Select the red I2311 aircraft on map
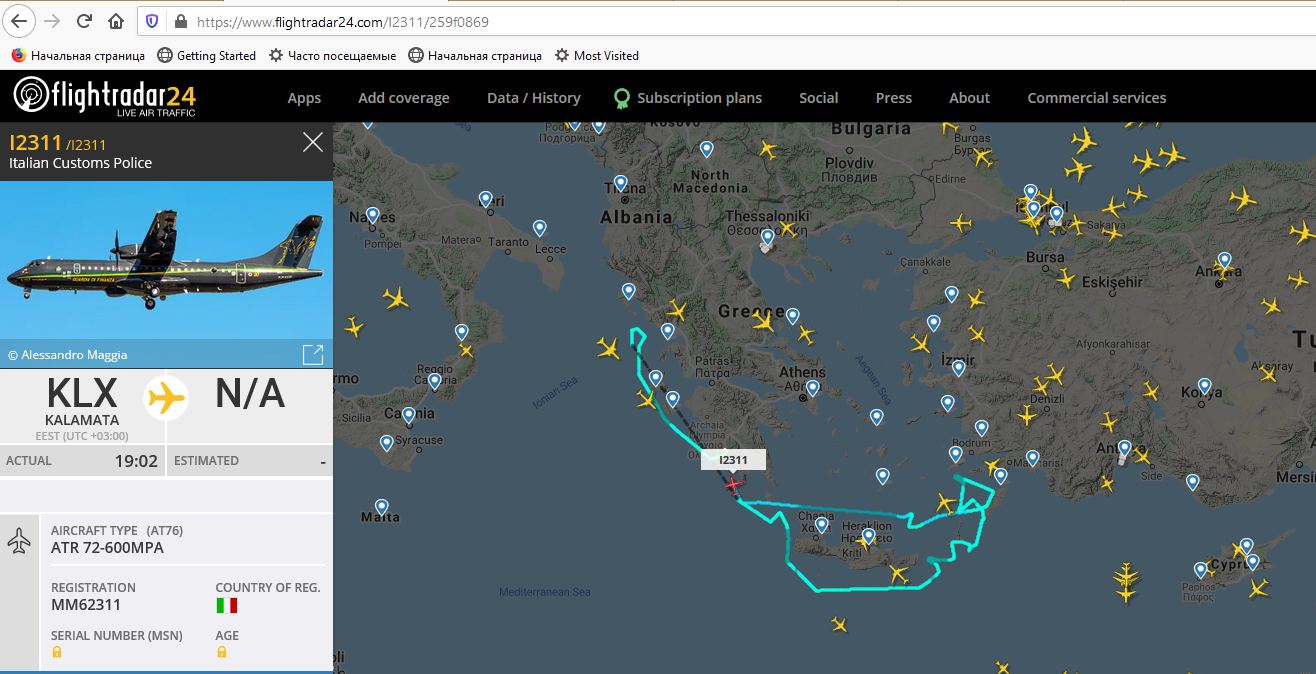This screenshot has width=1316, height=674. pos(733,485)
